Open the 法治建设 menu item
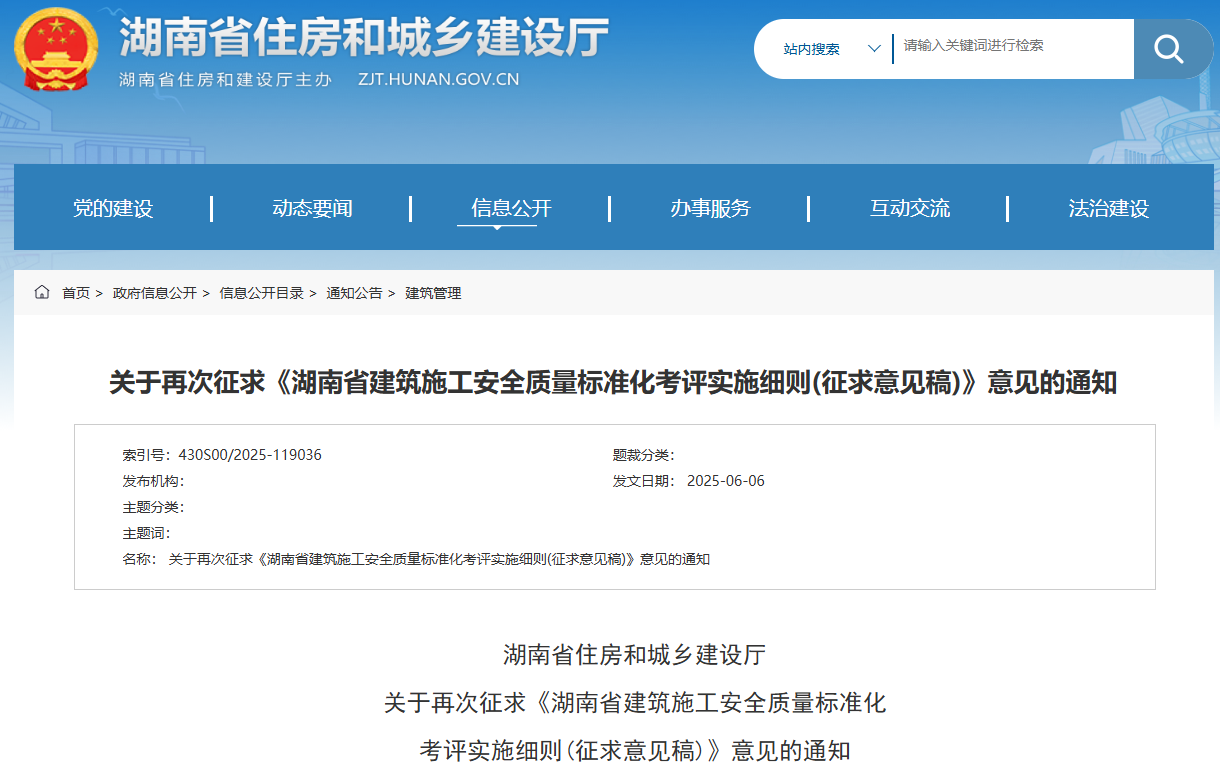 pyautogui.click(x=1108, y=208)
